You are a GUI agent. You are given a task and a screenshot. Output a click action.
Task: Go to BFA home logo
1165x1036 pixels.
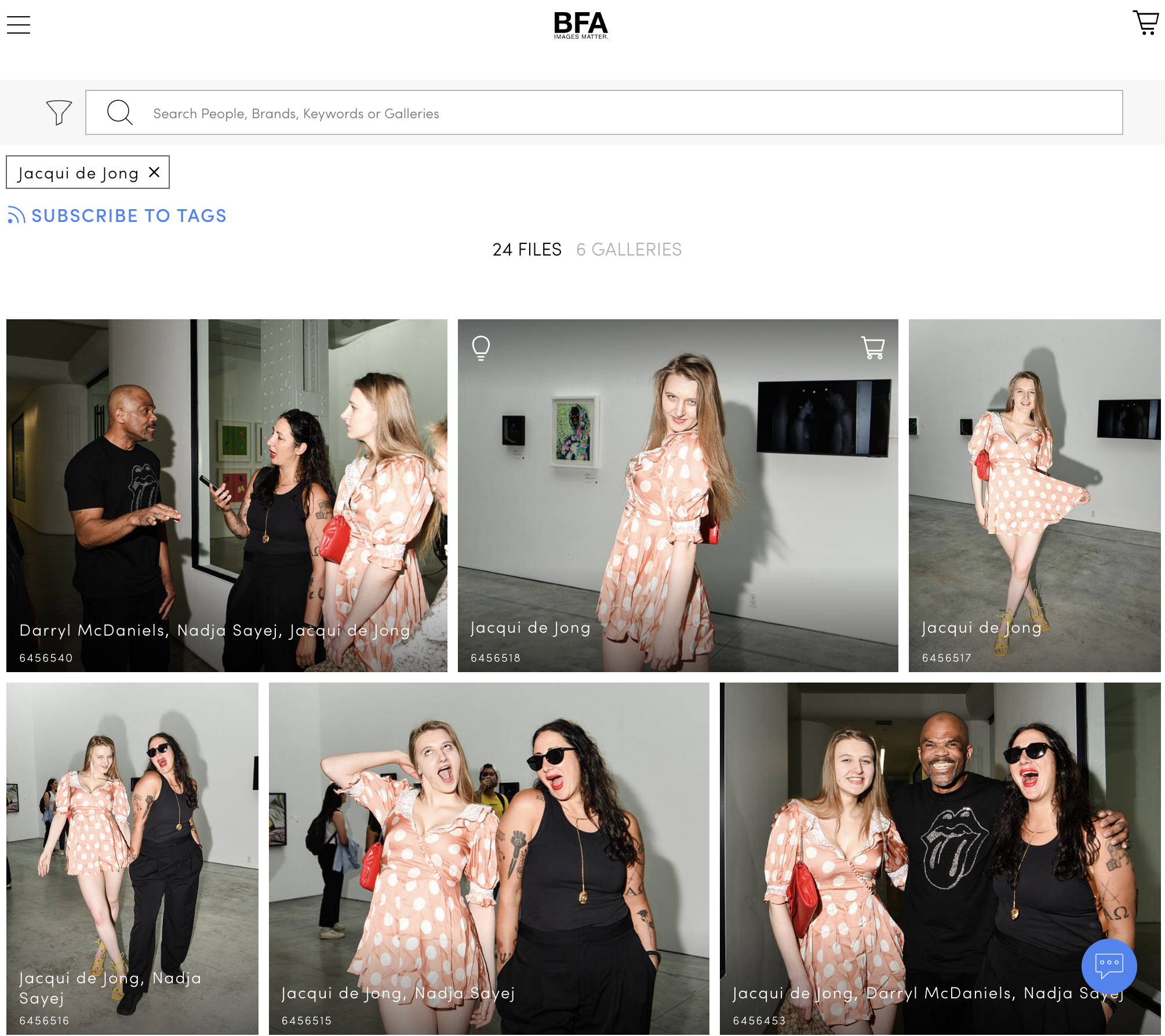coord(581,25)
